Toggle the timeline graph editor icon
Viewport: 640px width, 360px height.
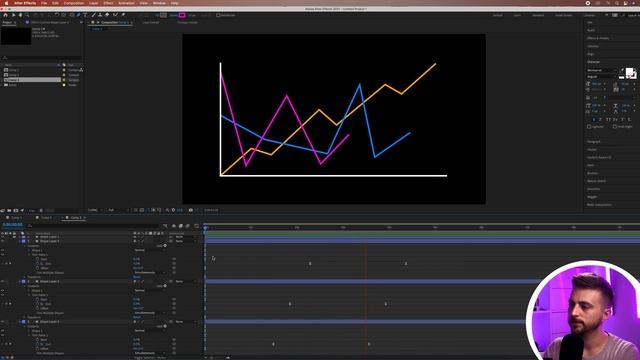(x=196, y=226)
